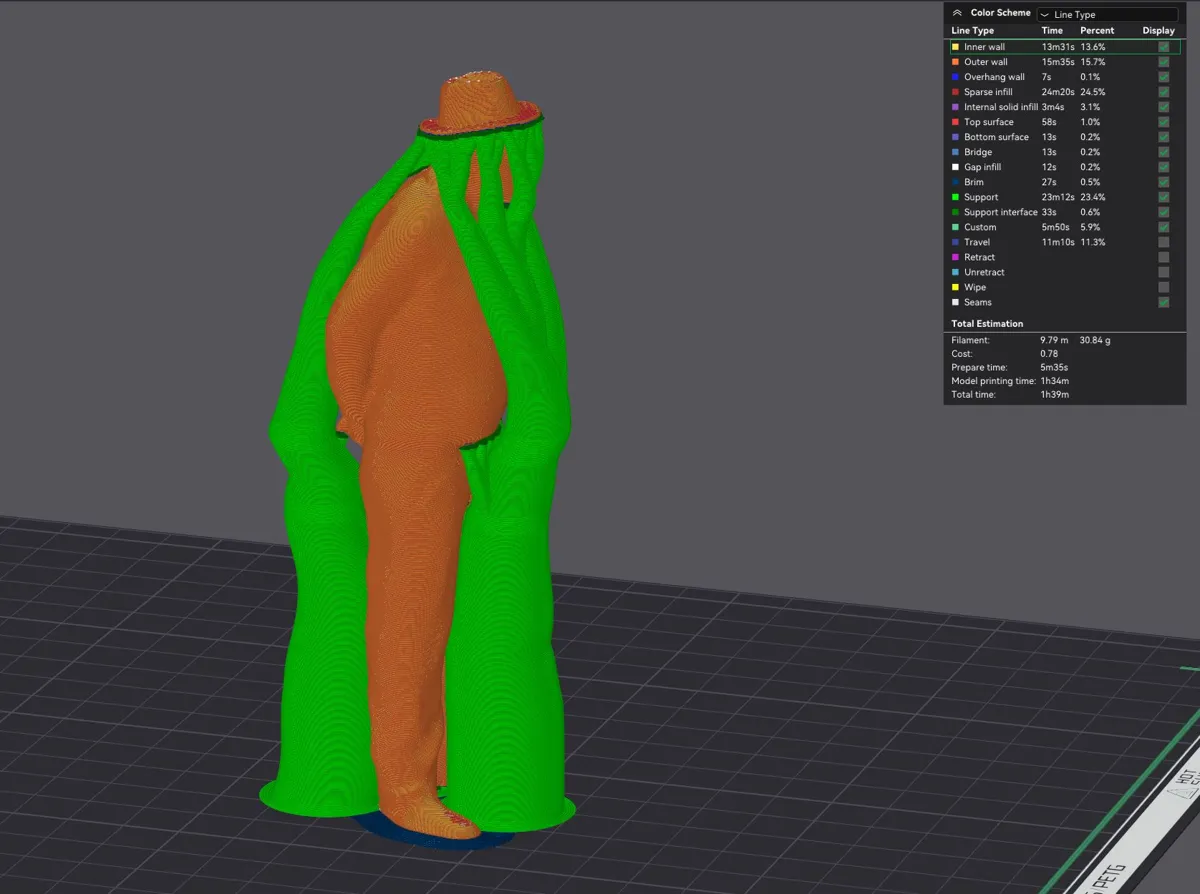Select the Sparse infill row label
1200x894 pixels.
coord(988,92)
